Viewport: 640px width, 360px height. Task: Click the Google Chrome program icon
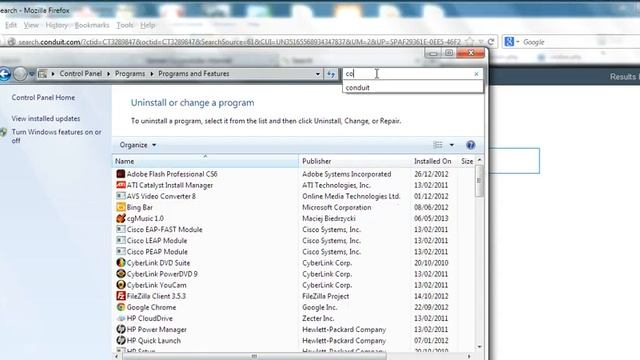(120, 307)
